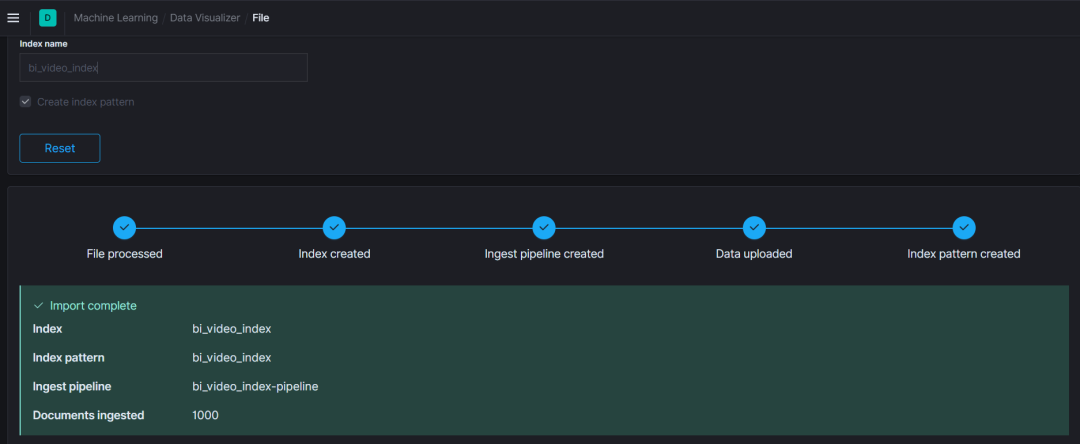Viewport: 1080px width, 444px height.
Task: Click the Ingest pipeline created step icon
Action: pos(544,228)
